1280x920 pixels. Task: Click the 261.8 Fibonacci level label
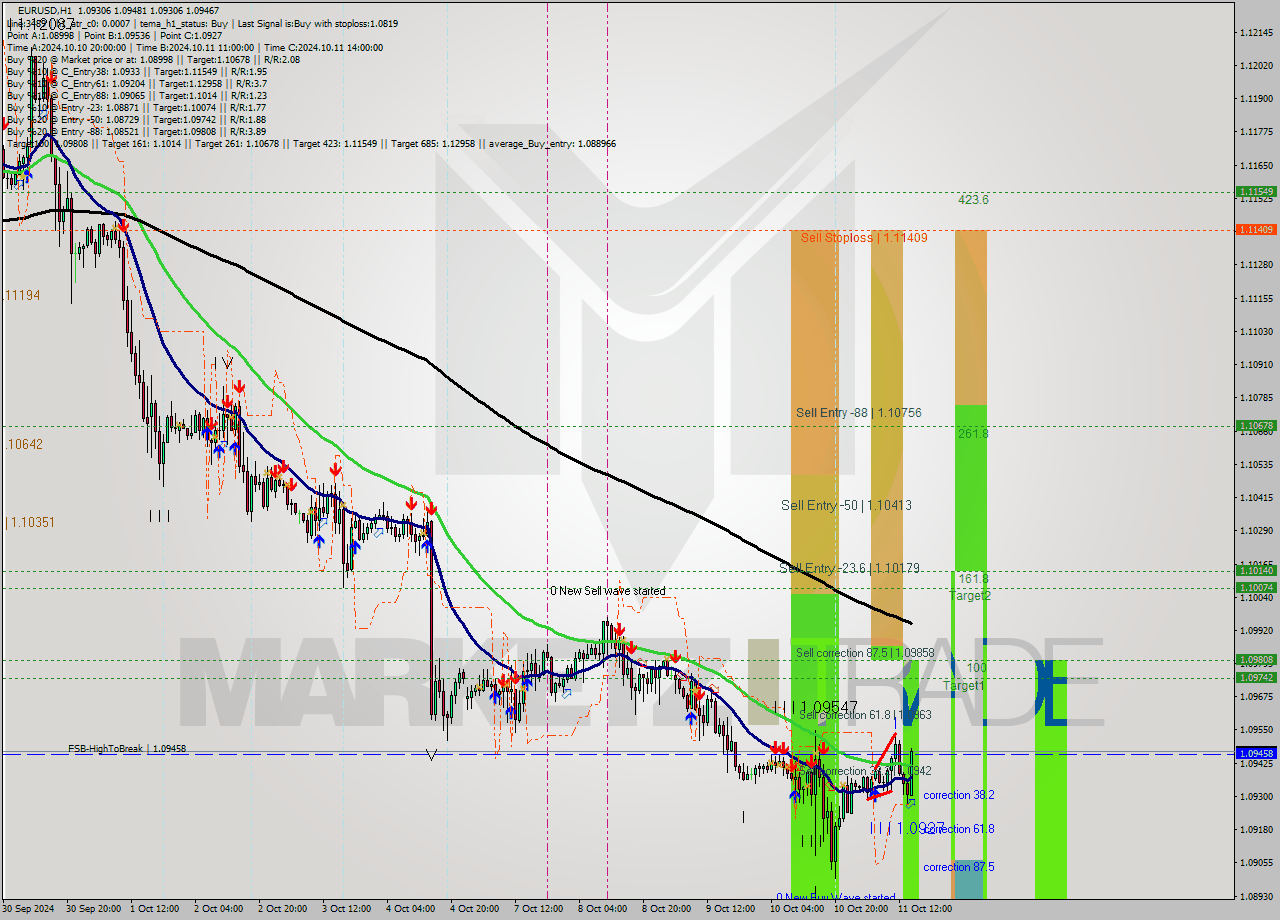pyautogui.click(x=973, y=433)
